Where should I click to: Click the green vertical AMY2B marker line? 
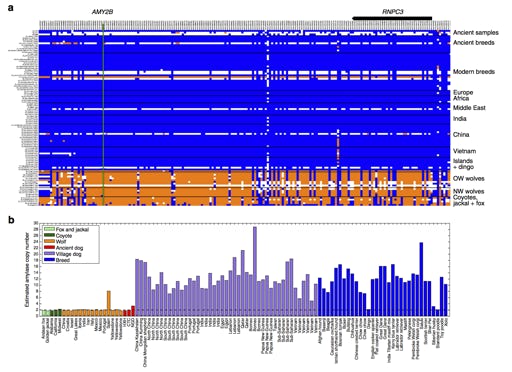(103, 114)
